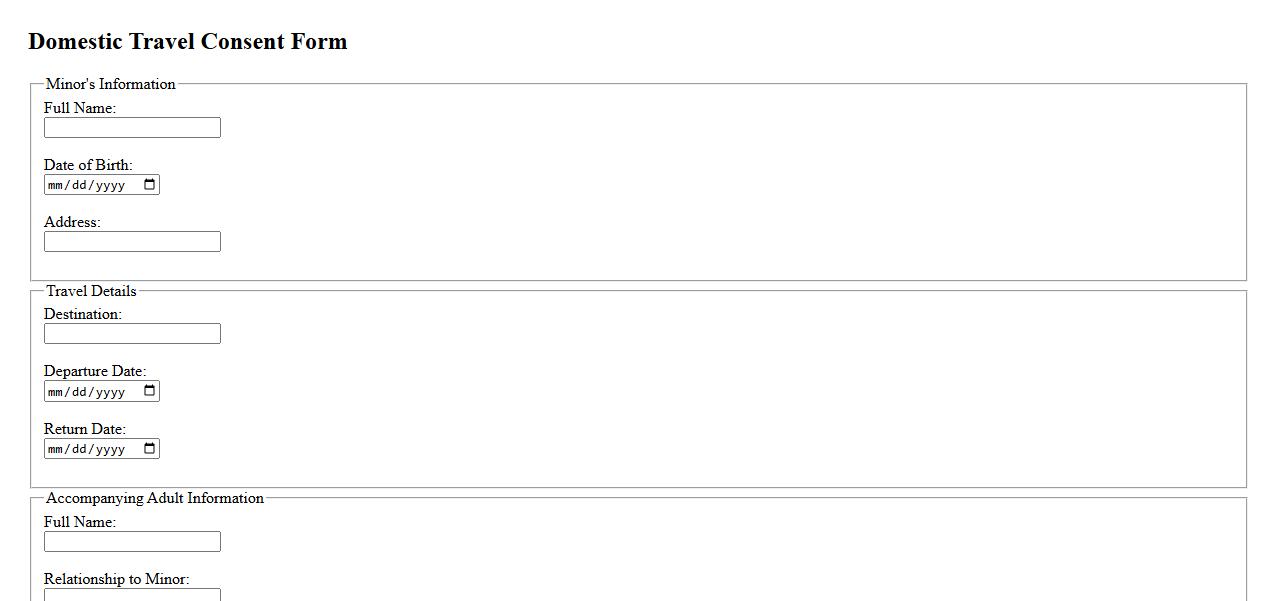Select month segment in Date of Birth
Screen dimensions: 1278x601
(x=56, y=185)
